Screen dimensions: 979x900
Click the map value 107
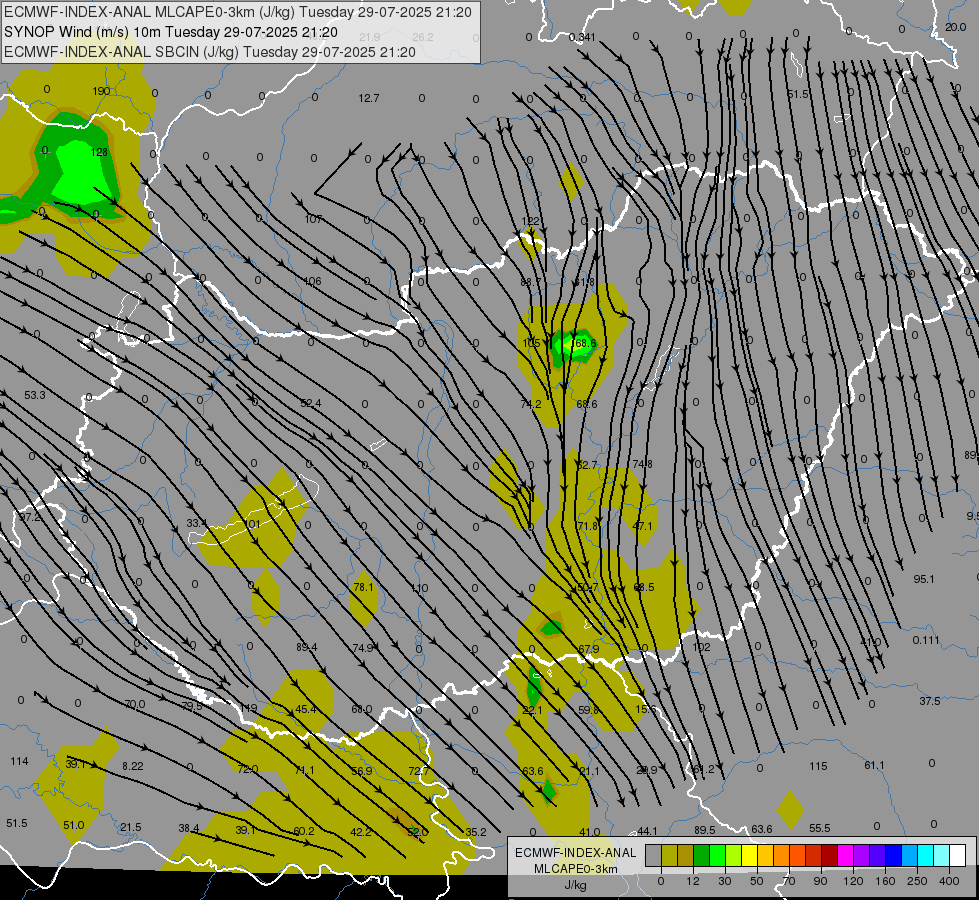click(x=313, y=219)
